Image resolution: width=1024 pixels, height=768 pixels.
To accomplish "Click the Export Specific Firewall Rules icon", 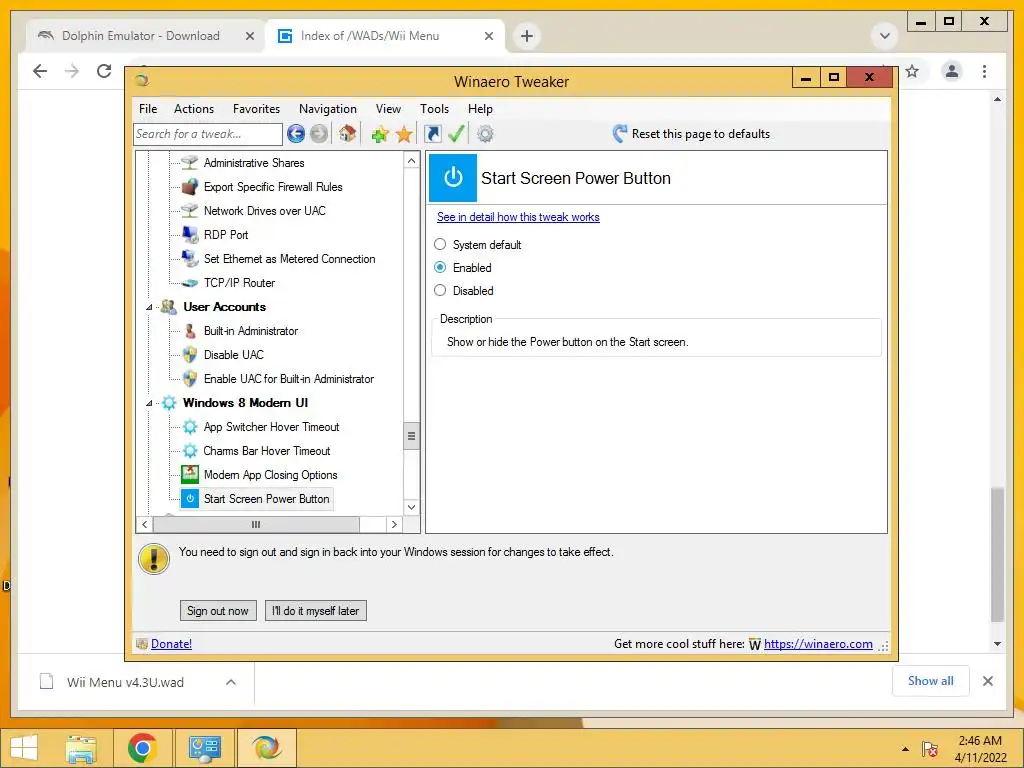I will point(189,187).
